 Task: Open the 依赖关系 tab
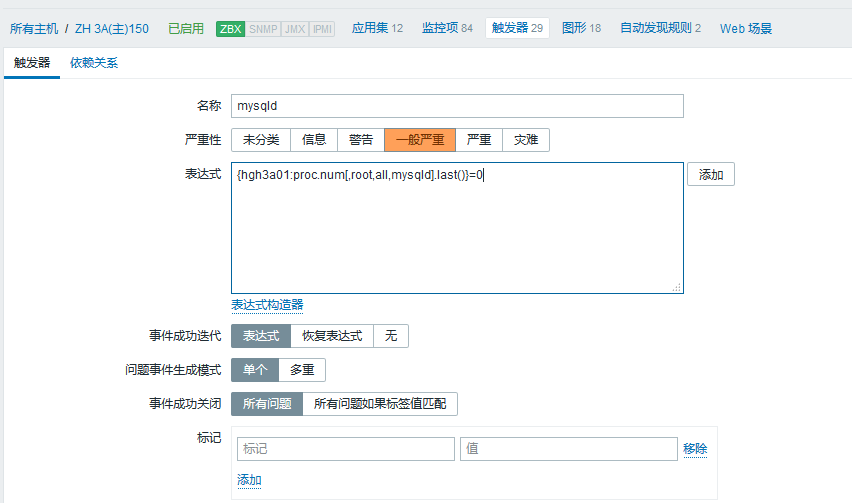[94, 63]
